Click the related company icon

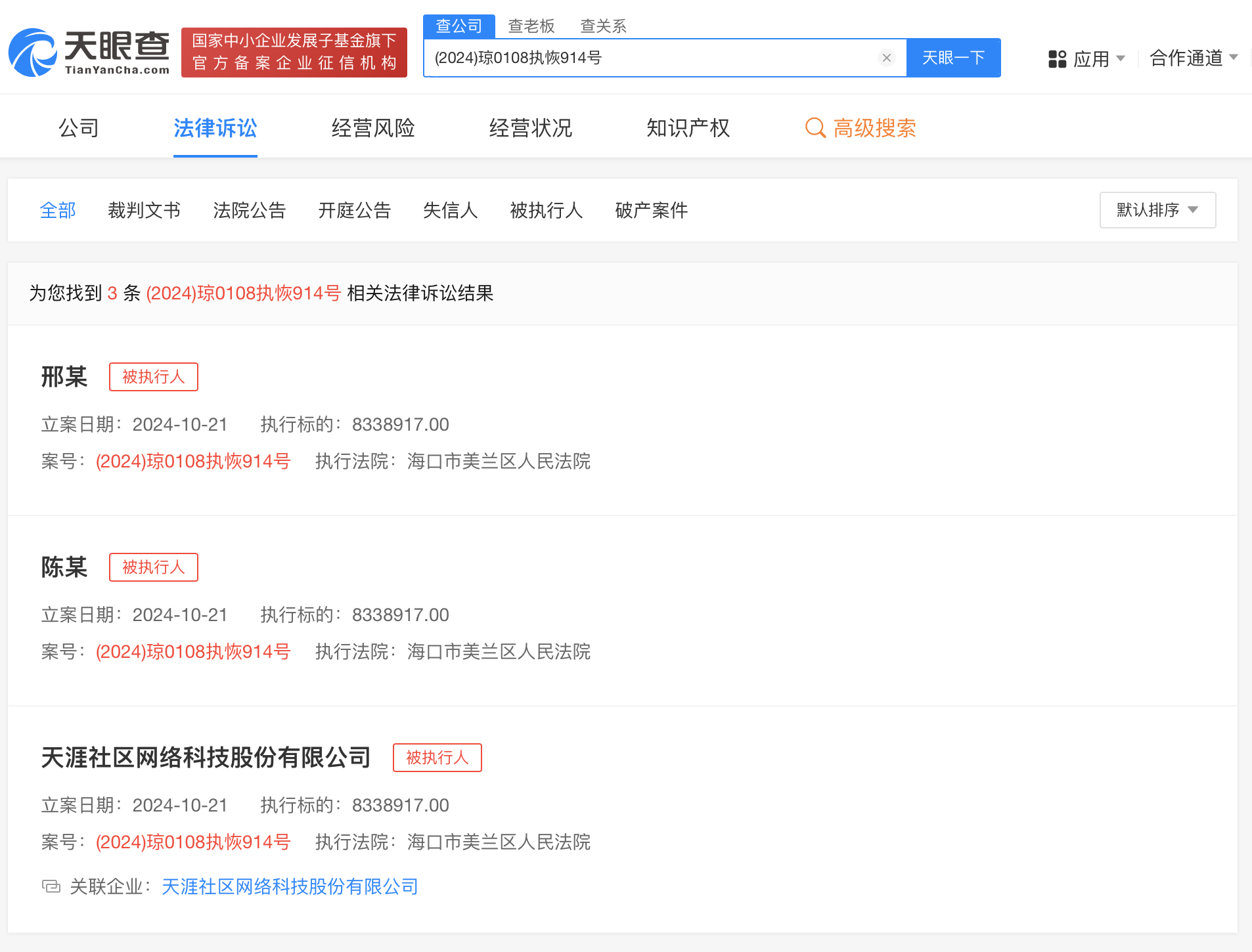coord(51,886)
